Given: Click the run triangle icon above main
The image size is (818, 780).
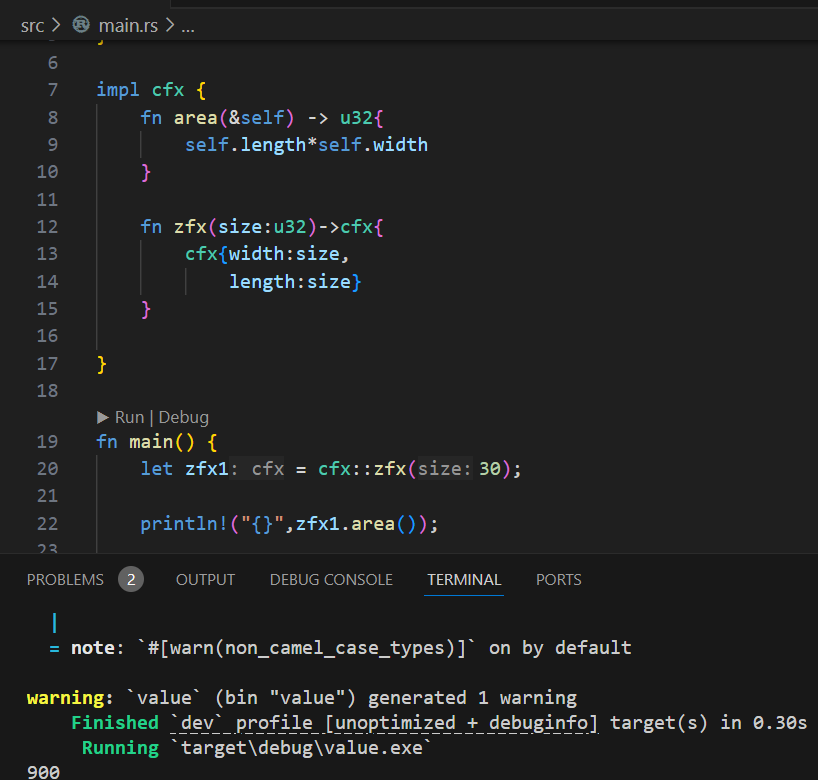Looking at the screenshot, I should [x=103, y=417].
